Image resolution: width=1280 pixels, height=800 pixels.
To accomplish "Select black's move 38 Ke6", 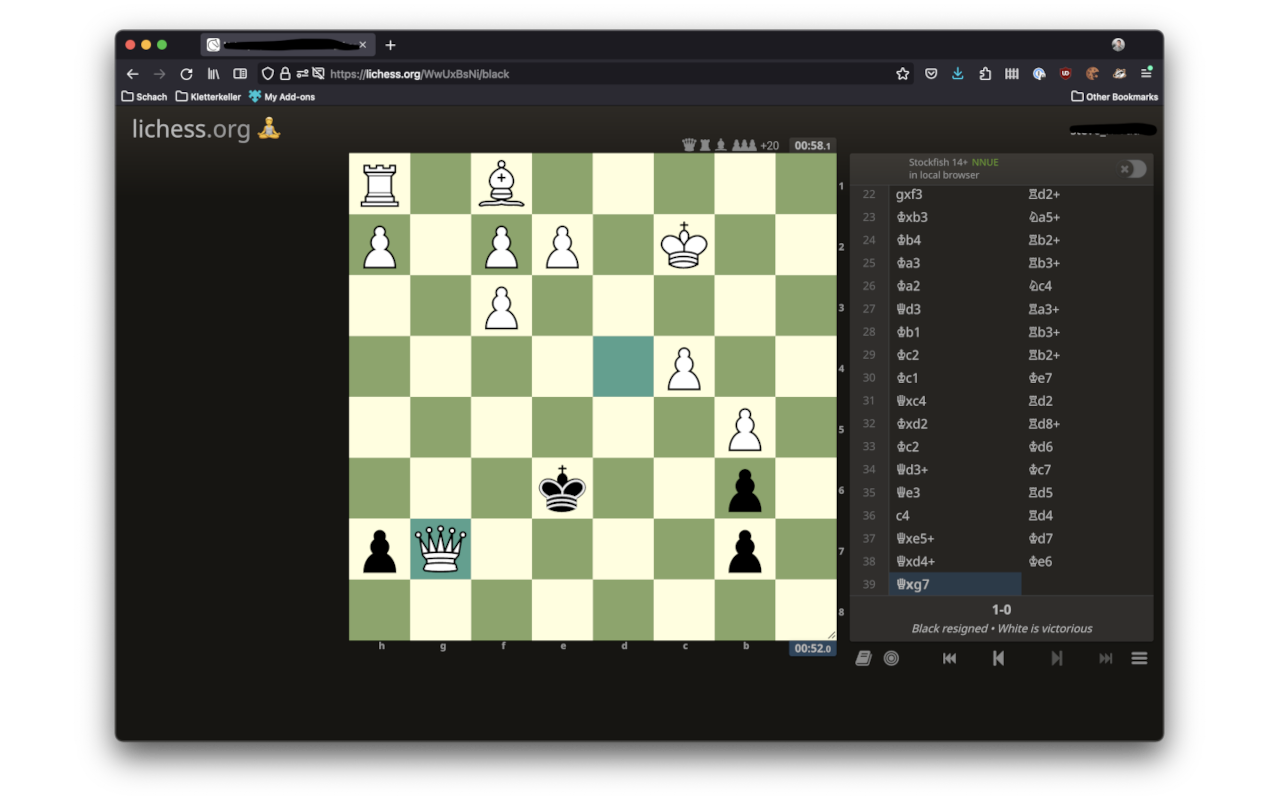I will pos(1087,561).
